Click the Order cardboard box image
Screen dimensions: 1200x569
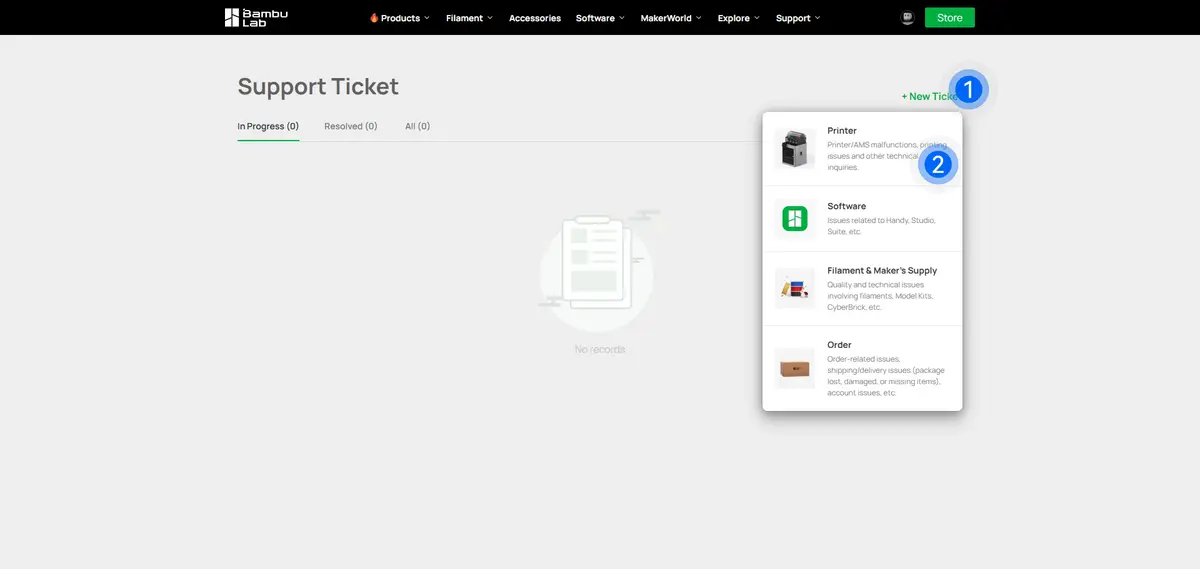pyautogui.click(x=795, y=368)
